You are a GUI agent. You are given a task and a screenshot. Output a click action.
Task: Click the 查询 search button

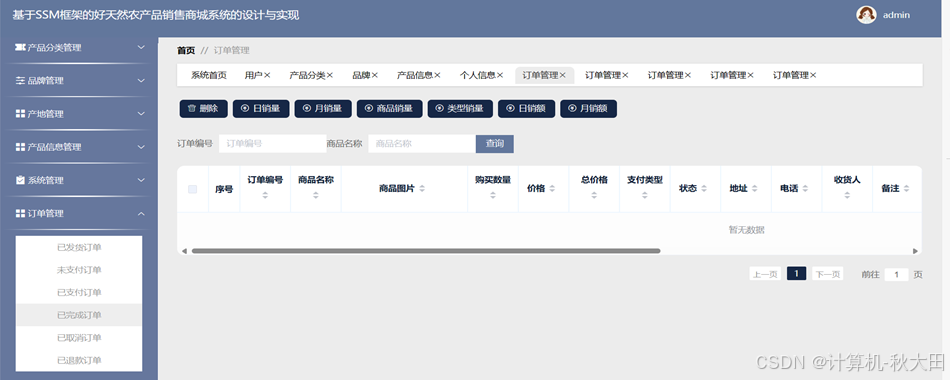coord(495,144)
